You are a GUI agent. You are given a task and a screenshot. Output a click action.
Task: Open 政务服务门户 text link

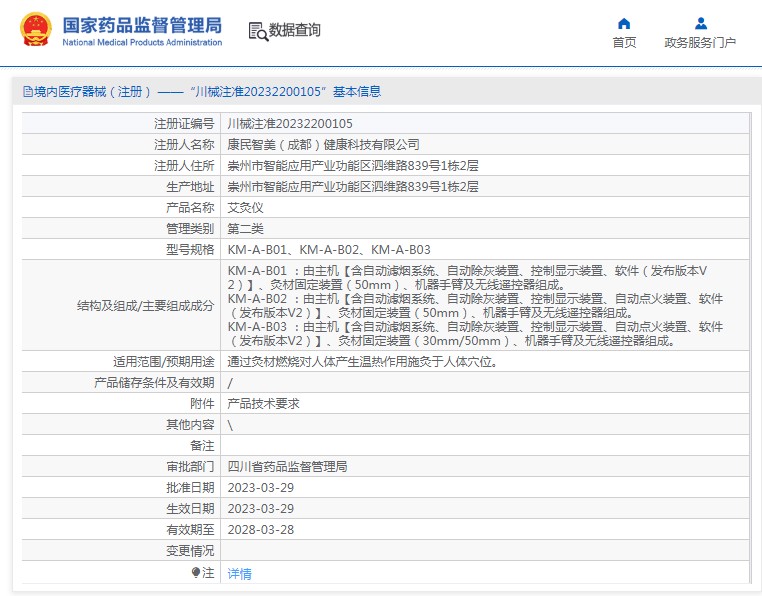point(700,42)
